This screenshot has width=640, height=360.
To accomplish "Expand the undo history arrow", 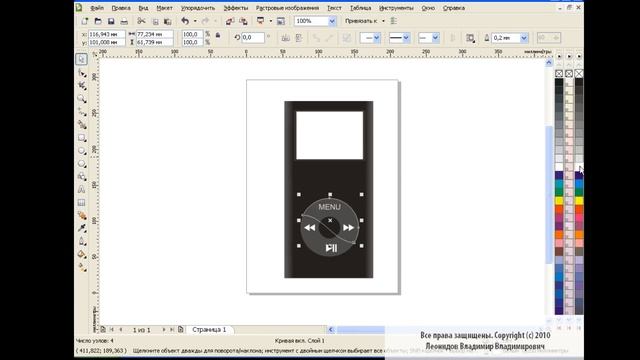I will 195,21.
